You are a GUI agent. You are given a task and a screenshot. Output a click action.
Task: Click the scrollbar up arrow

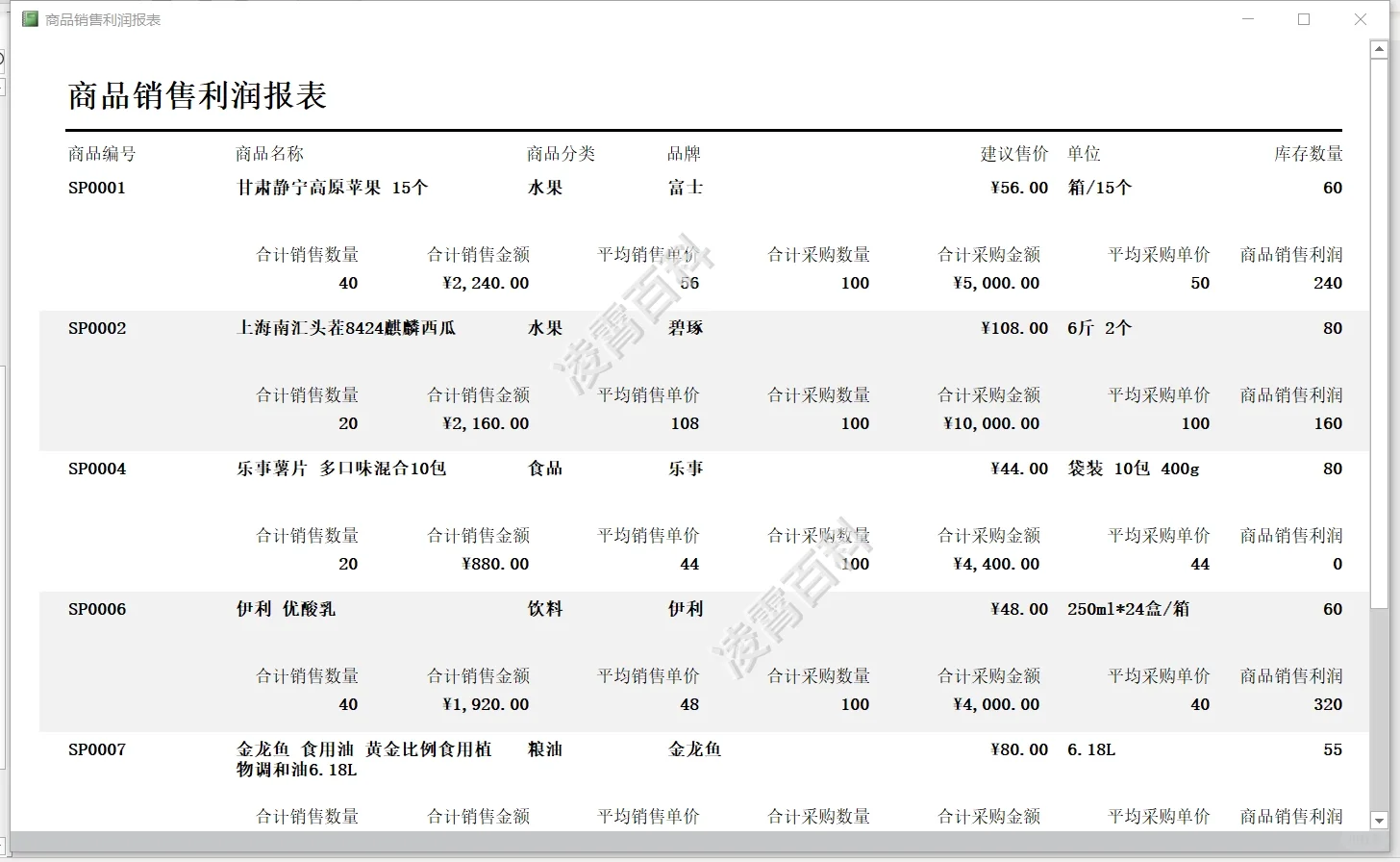click(x=1379, y=50)
